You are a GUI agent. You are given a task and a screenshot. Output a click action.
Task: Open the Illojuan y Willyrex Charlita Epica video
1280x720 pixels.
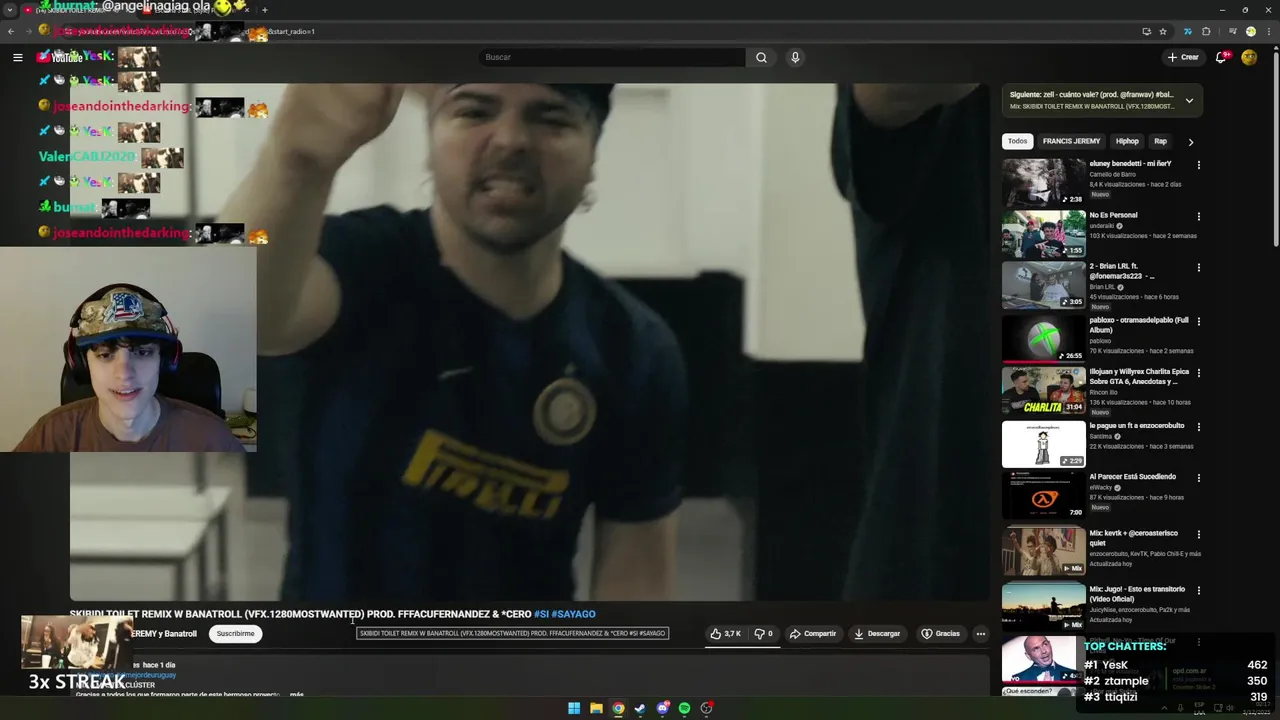coord(1043,390)
